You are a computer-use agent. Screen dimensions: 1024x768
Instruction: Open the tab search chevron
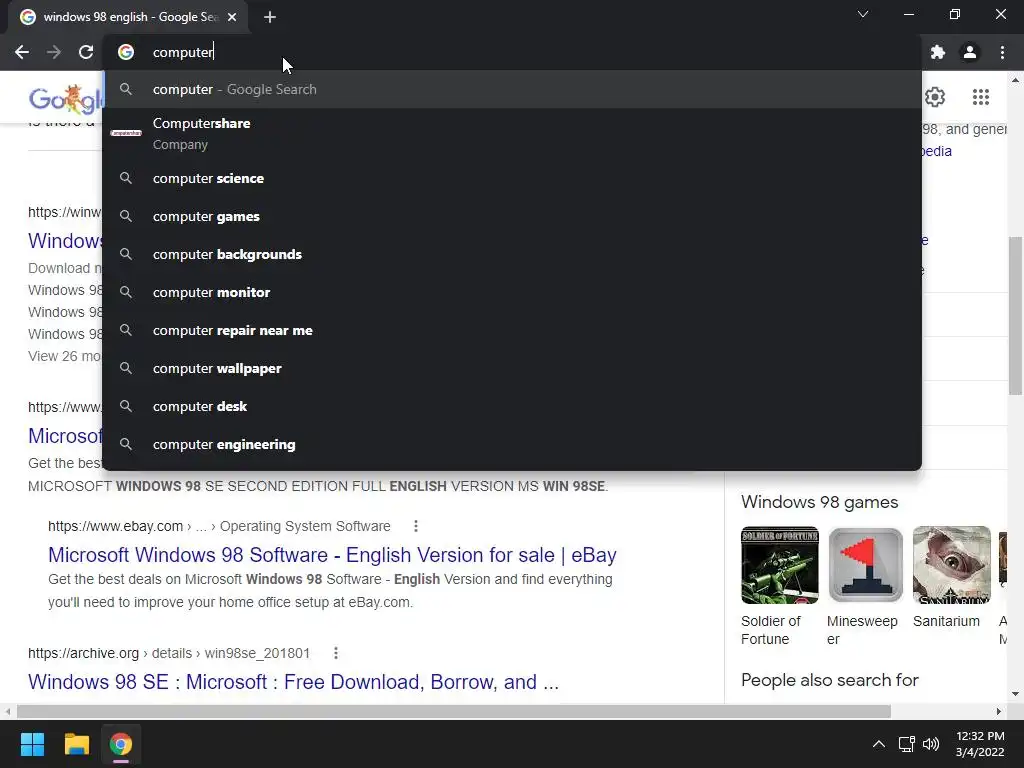pyautogui.click(x=863, y=14)
